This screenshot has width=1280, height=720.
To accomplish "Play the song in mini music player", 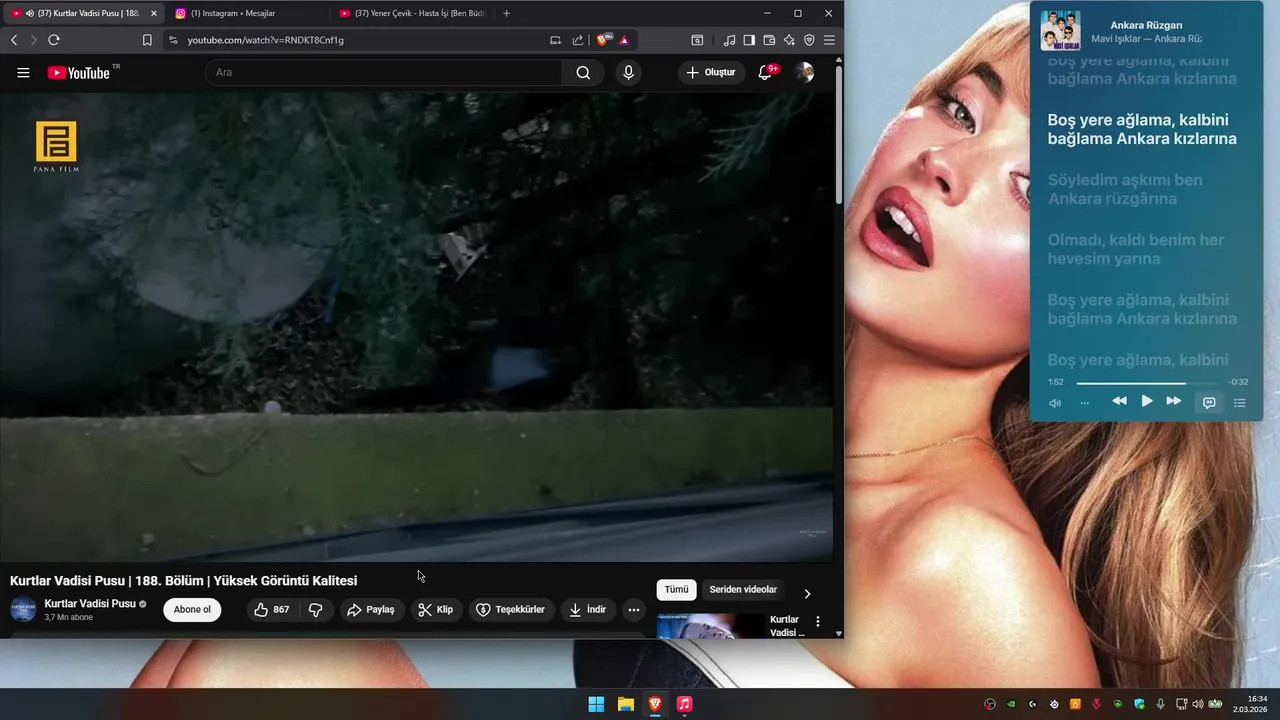I will [1147, 401].
